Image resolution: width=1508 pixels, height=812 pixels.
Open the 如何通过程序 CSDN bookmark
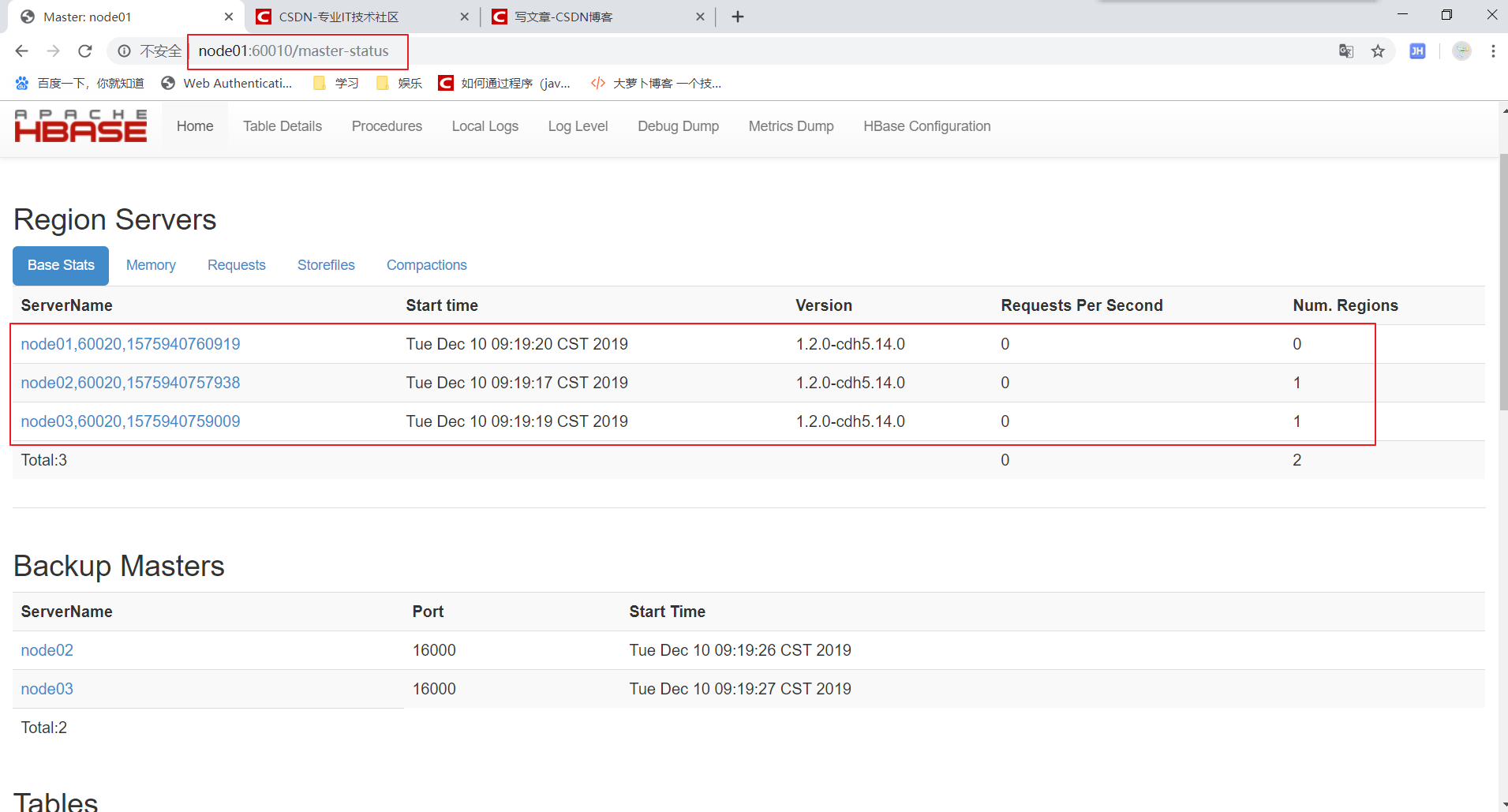pos(504,83)
